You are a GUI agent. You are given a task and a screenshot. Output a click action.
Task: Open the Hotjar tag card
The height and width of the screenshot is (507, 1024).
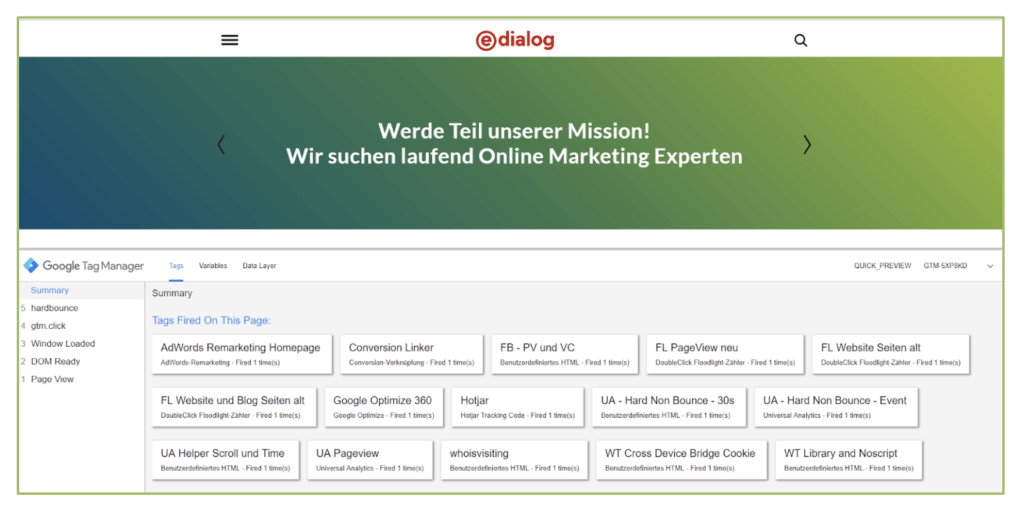(x=517, y=406)
